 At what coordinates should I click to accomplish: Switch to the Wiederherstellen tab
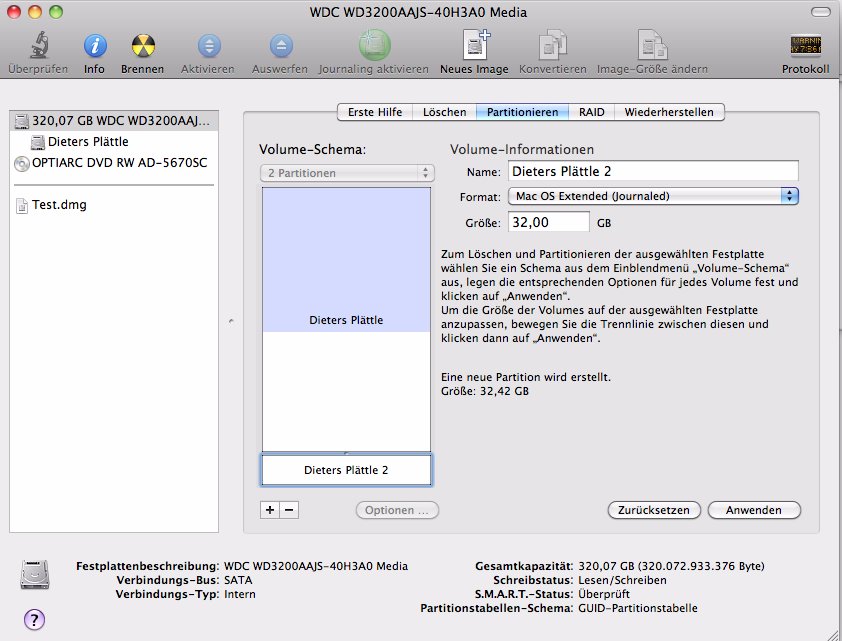[669, 112]
